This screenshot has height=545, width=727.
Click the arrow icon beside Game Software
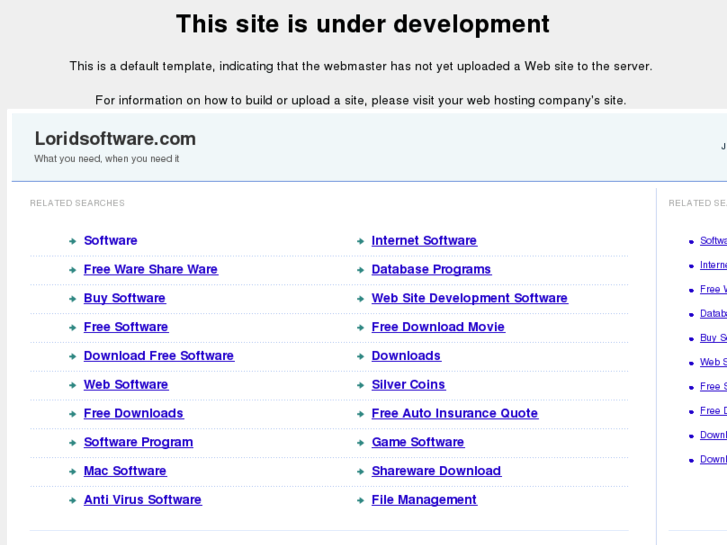[x=360, y=442]
